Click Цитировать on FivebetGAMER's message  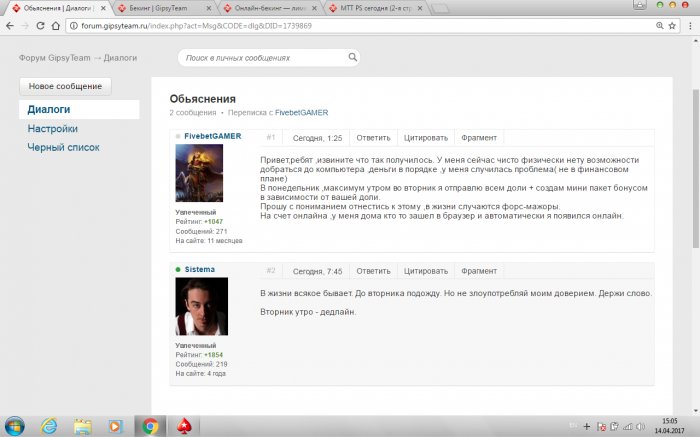pos(425,138)
